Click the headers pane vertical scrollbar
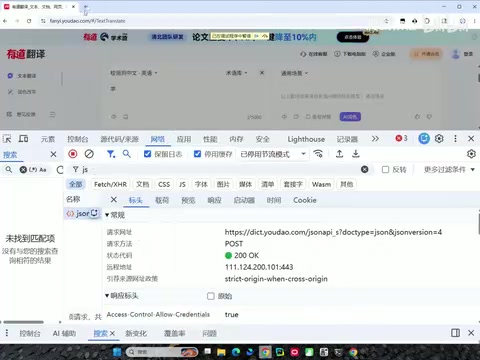This screenshot has height=360, width=480. (478, 223)
